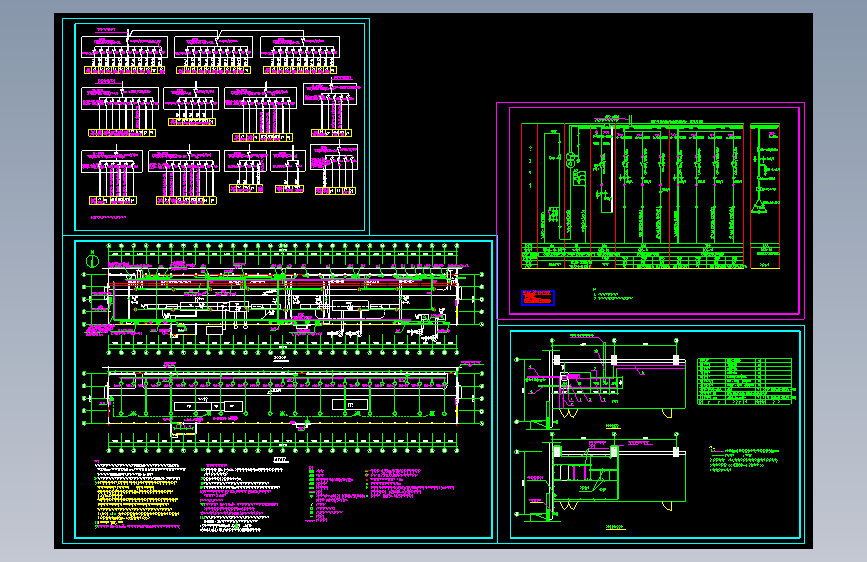The width and height of the screenshot is (867, 562).
Task: Click the north arrow circle symbol on floor plan
Action: point(93,260)
